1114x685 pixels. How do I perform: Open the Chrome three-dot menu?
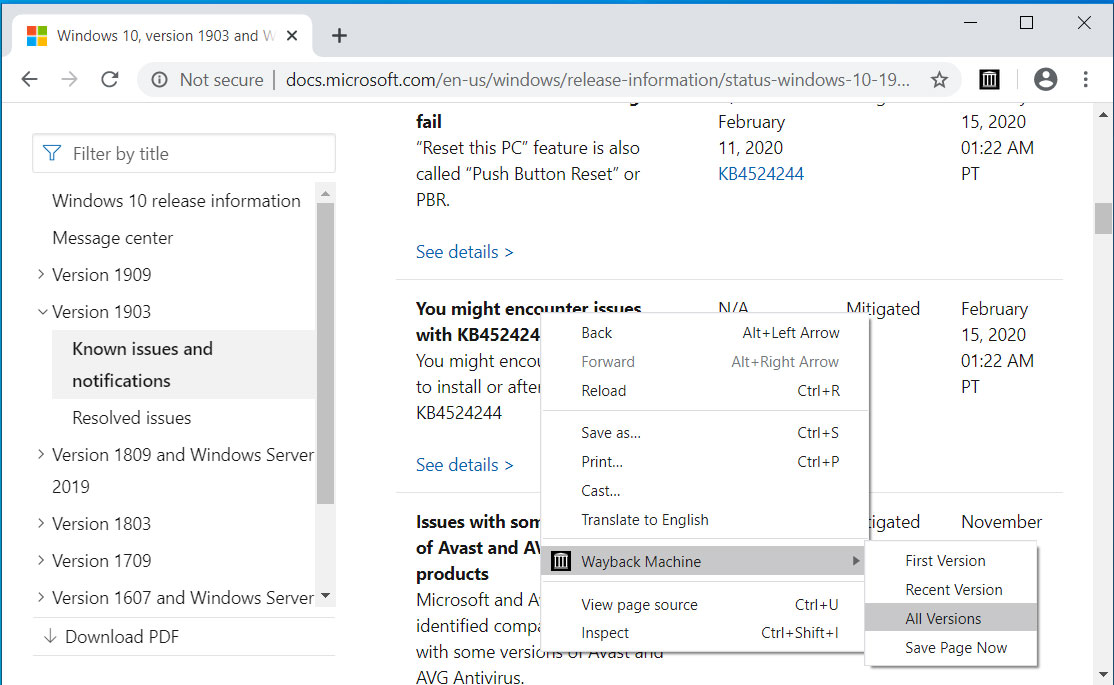tap(1086, 80)
